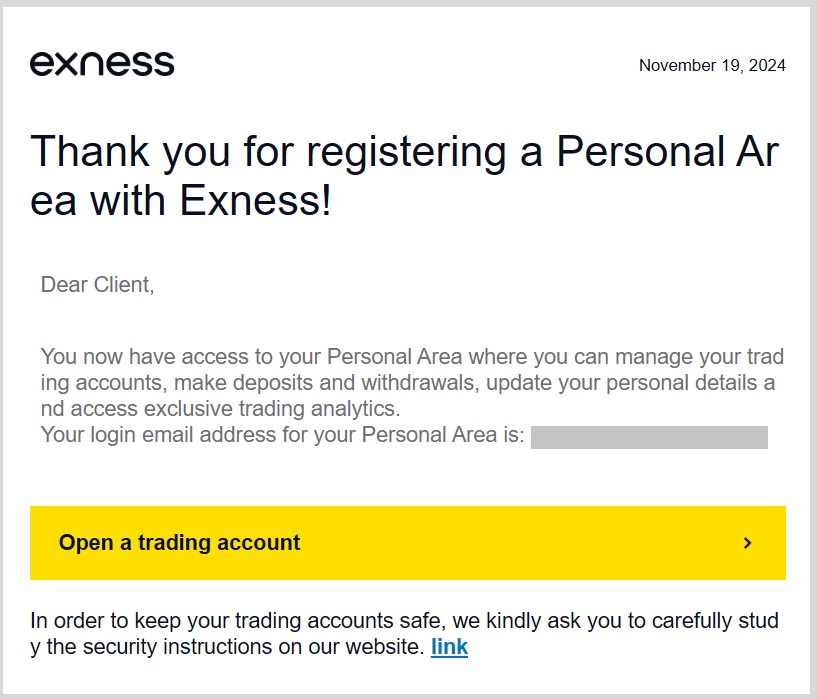Click the 'Dear Client,' greeting
Screen dimensions: 817x699
point(97,285)
